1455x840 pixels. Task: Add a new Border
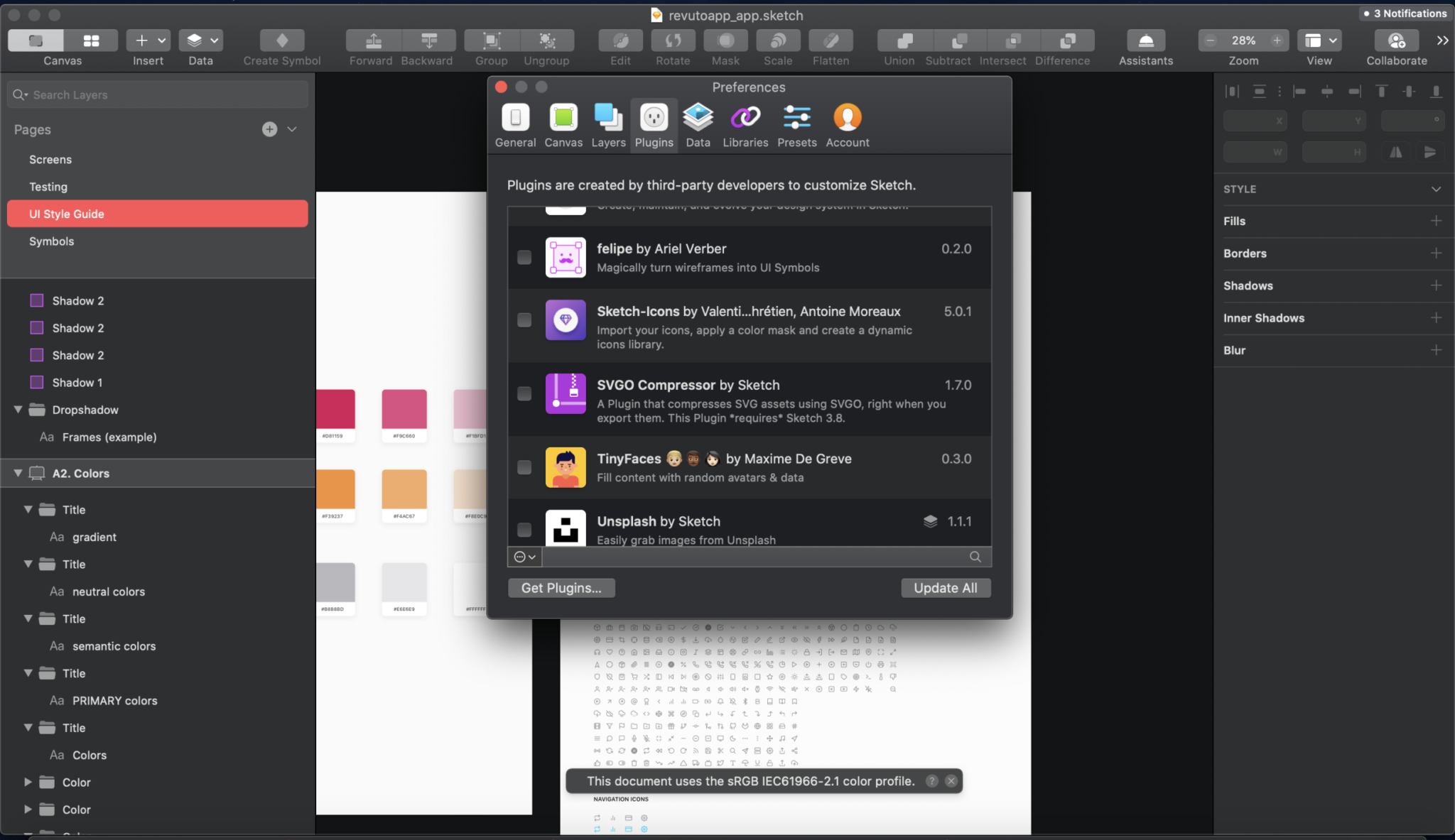tap(1436, 253)
